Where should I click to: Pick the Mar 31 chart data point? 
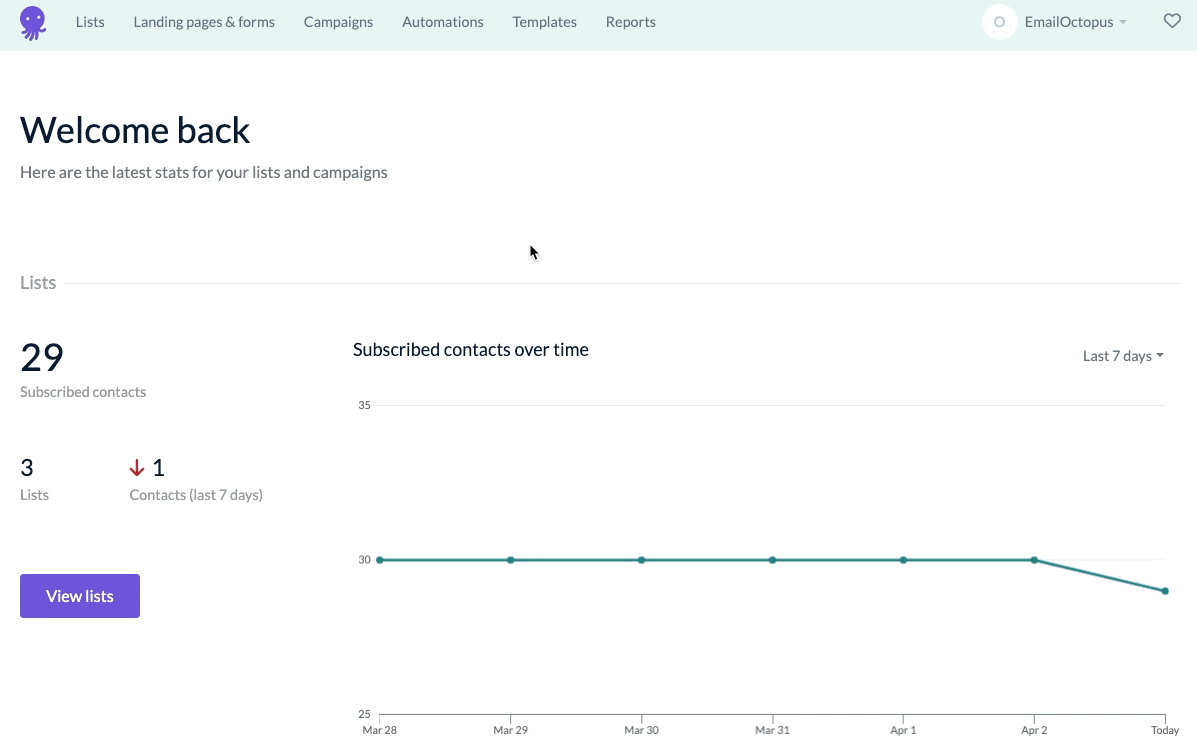coord(773,560)
